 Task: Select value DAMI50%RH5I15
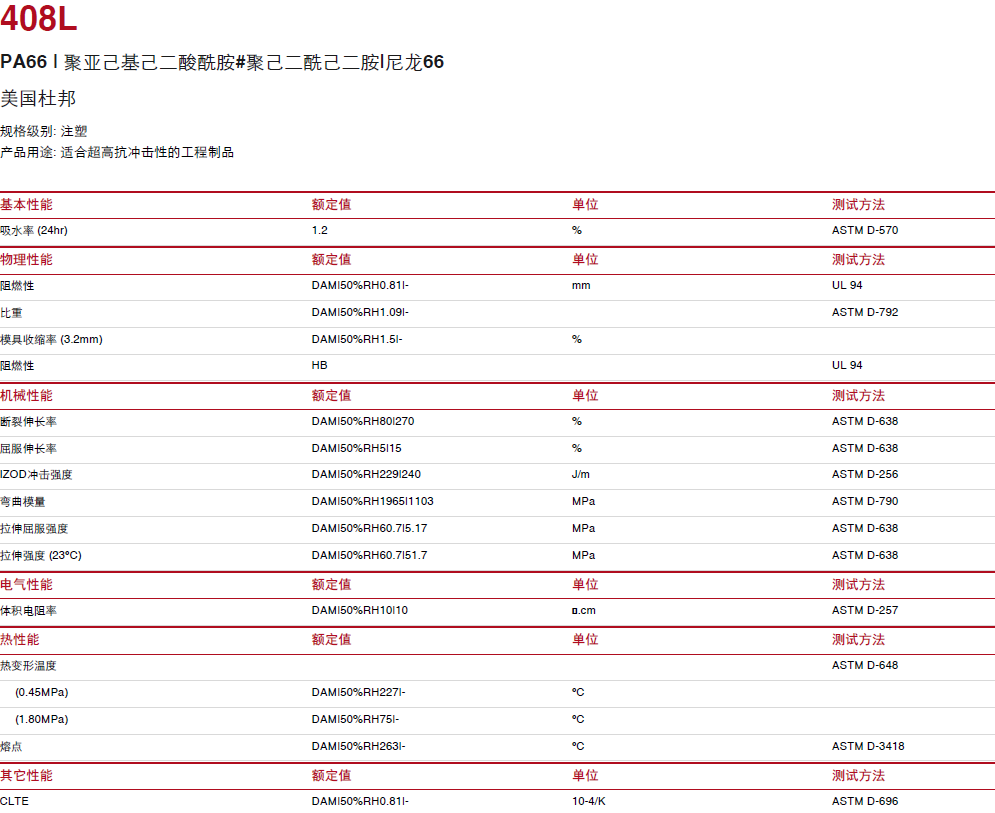tap(357, 449)
